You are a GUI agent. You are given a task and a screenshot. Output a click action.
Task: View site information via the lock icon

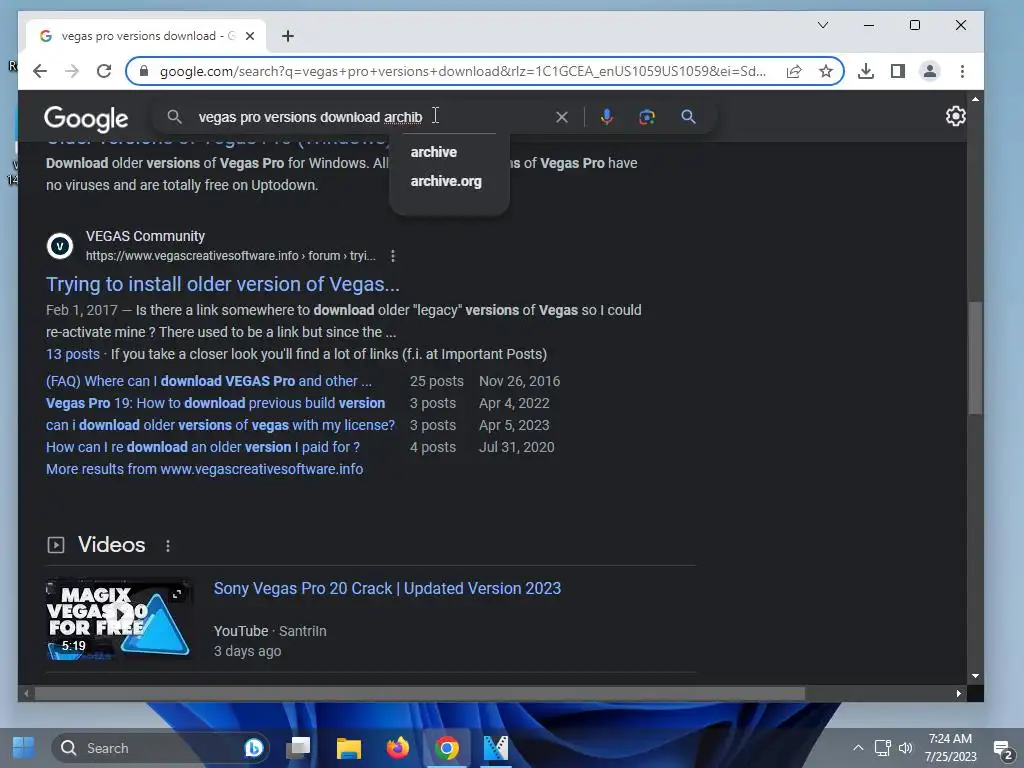pyautogui.click(x=144, y=71)
